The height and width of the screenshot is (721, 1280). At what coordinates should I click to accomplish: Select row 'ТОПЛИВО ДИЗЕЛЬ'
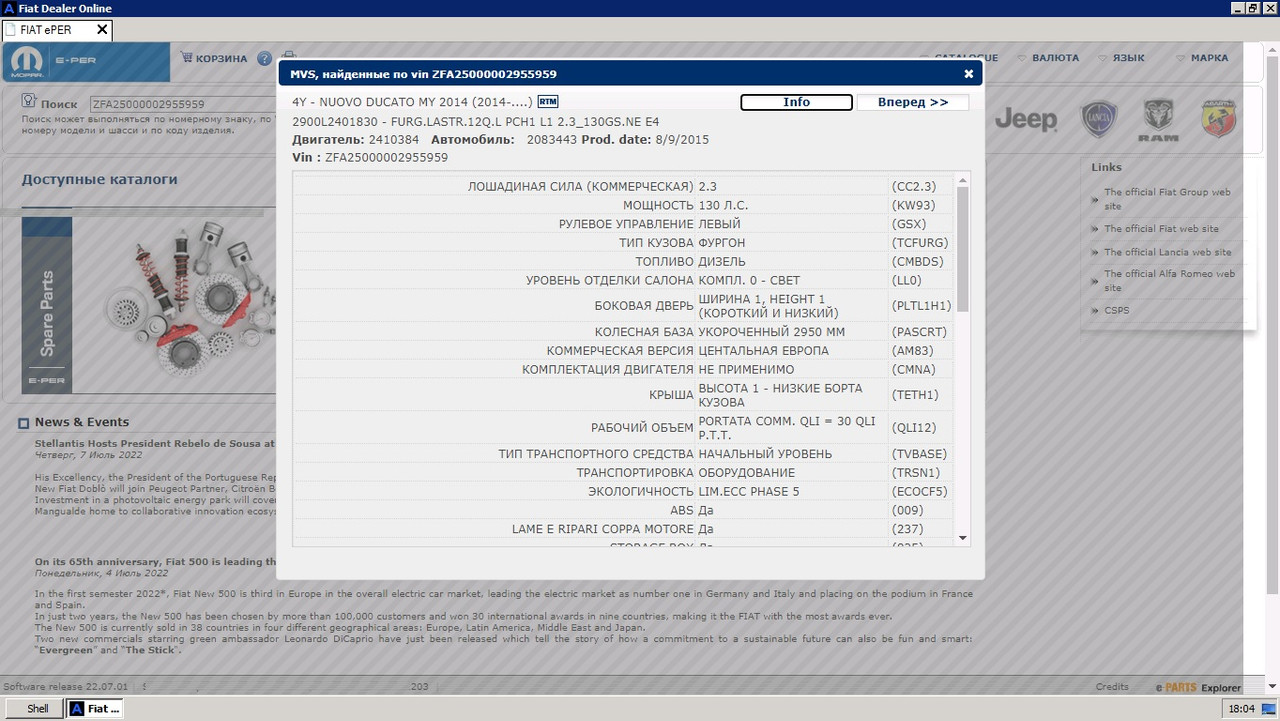pos(623,262)
